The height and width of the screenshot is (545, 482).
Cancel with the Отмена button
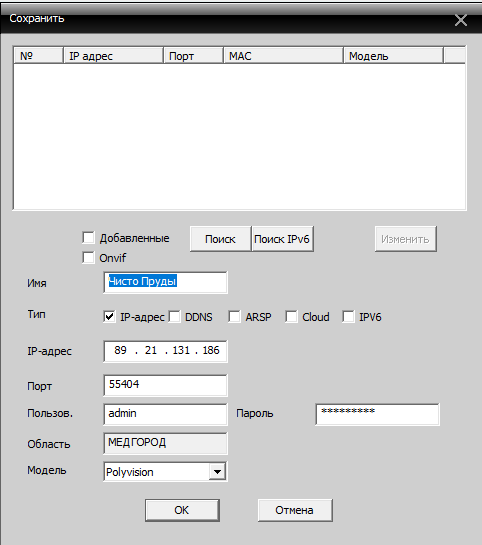(x=295, y=510)
